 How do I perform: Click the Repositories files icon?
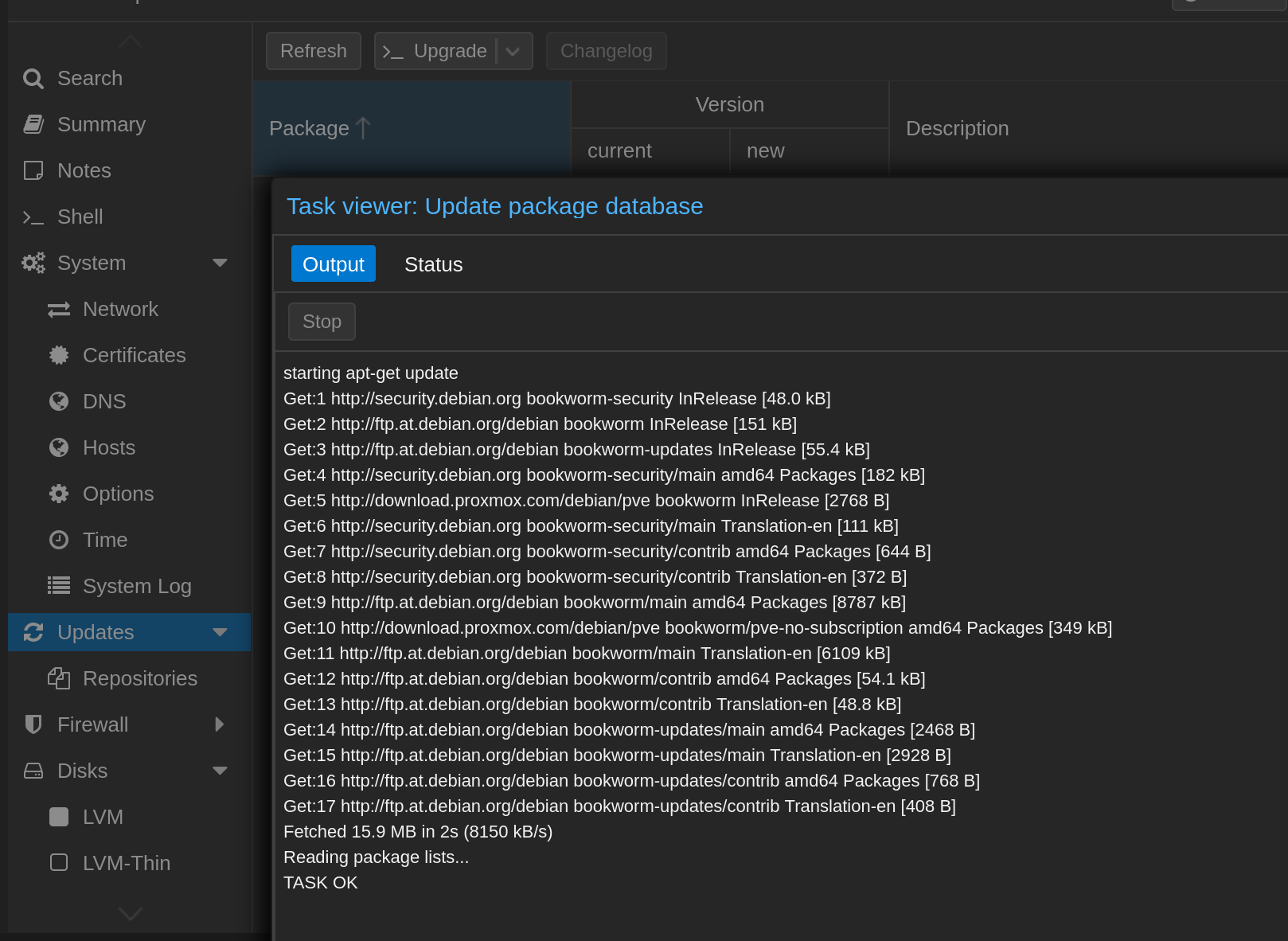tap(59, 679)
